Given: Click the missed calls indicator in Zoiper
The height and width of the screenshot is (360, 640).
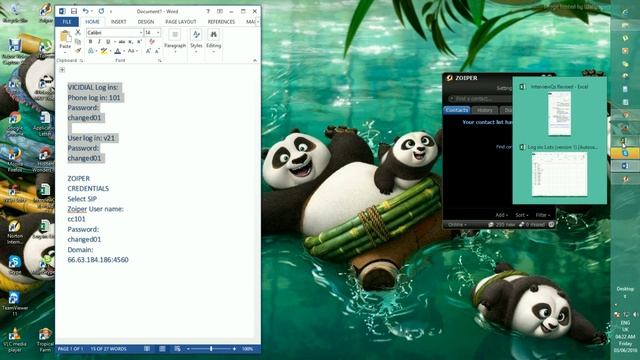Looking at the screenshot, I should coord(532,224).
